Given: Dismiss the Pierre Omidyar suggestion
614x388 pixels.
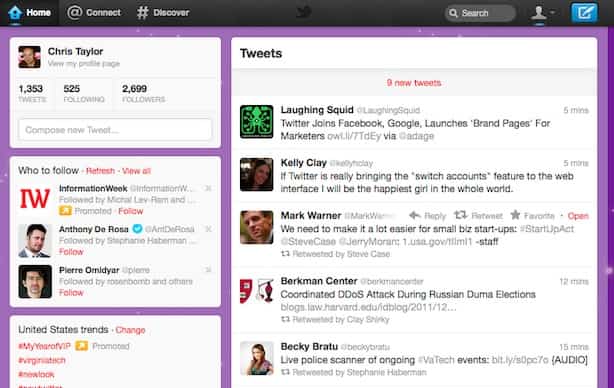Looking at the screenshot, I should click(208, 270).
